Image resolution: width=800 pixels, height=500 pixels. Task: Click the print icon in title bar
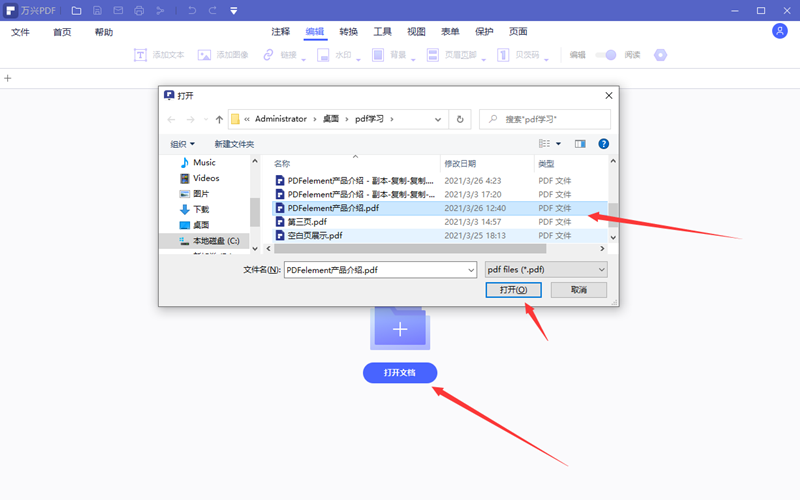click(139, 11)
